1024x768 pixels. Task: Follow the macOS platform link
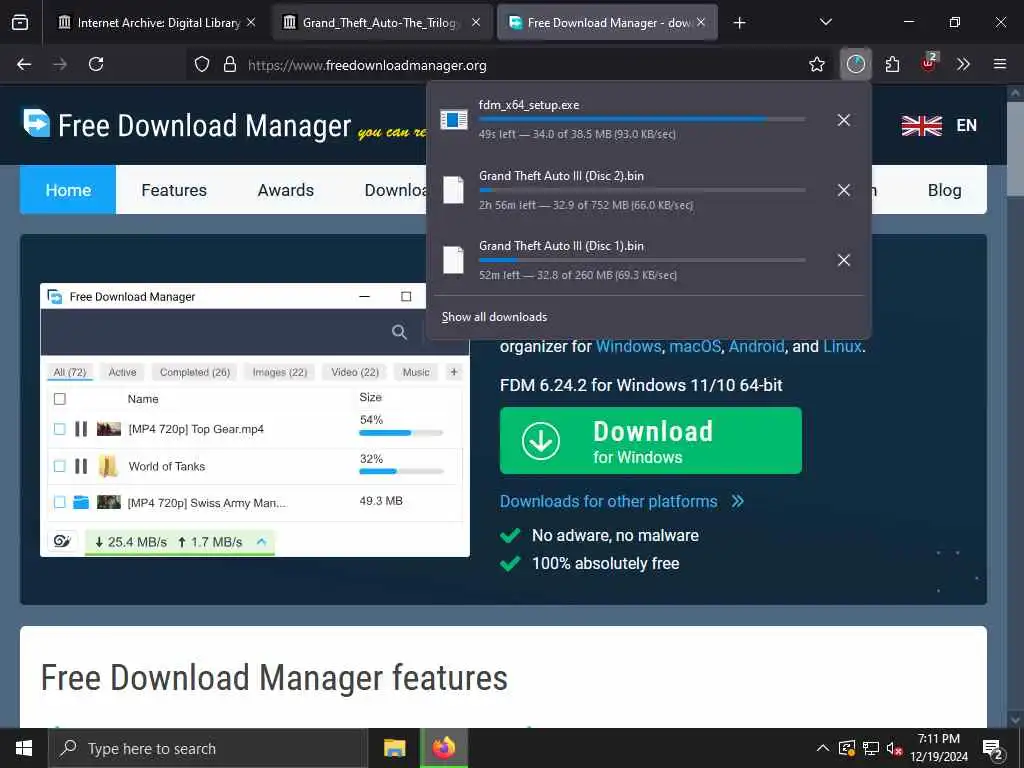pos(695,346)
